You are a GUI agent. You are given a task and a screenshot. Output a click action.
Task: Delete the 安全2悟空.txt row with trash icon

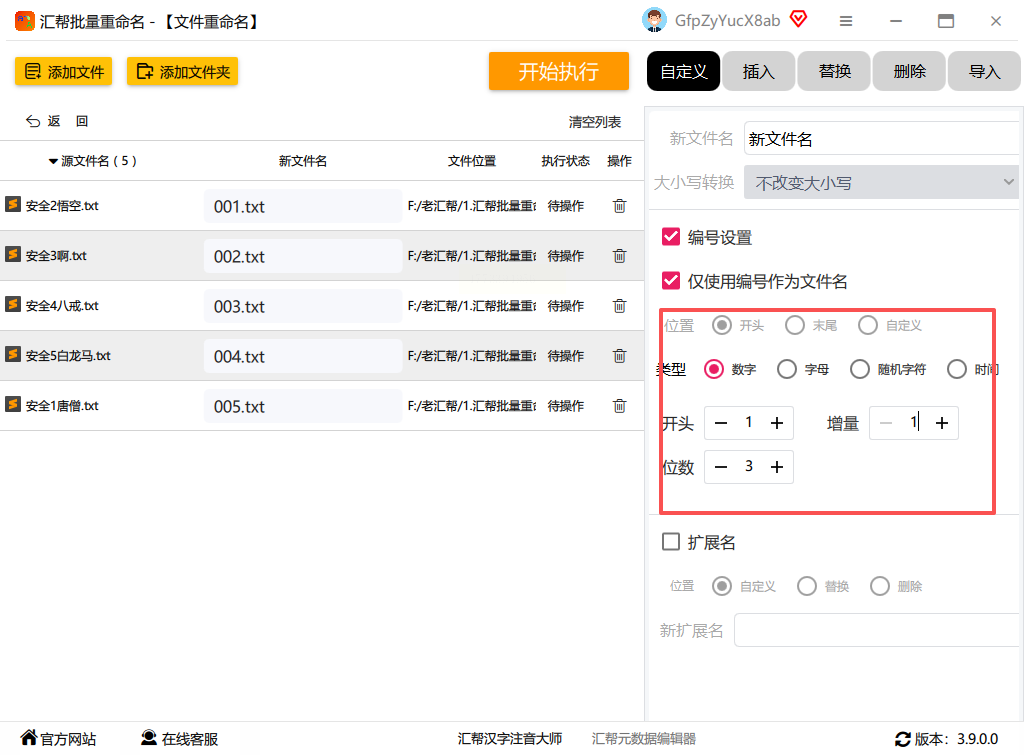(619, 206)
